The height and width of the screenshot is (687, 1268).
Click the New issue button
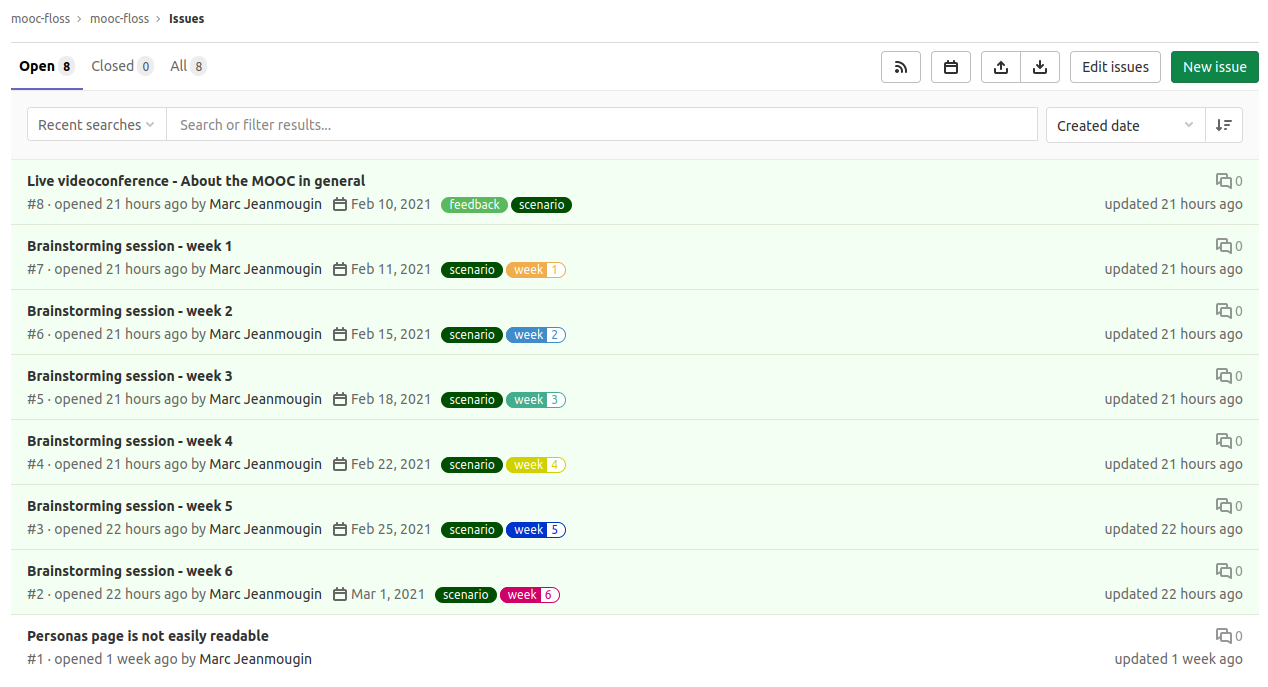tap(1214, 67)
